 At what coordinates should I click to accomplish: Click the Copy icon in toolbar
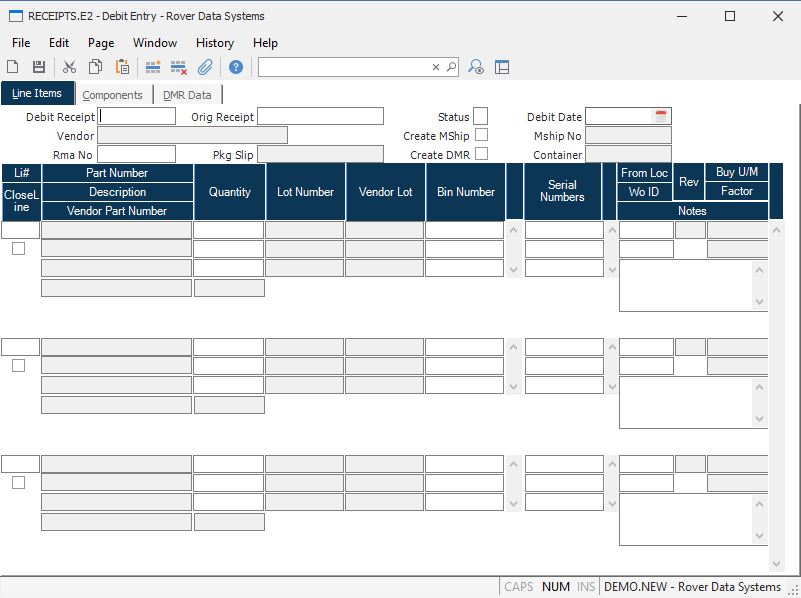coord(95,67)
